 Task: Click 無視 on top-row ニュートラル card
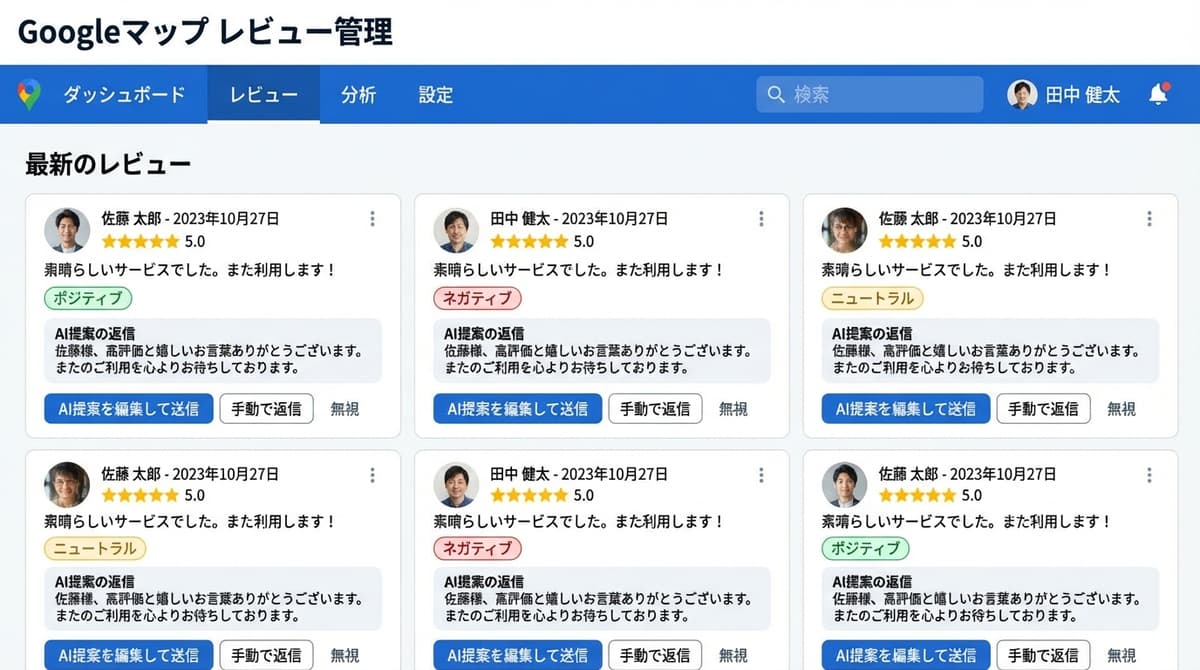click(1121, 408)
